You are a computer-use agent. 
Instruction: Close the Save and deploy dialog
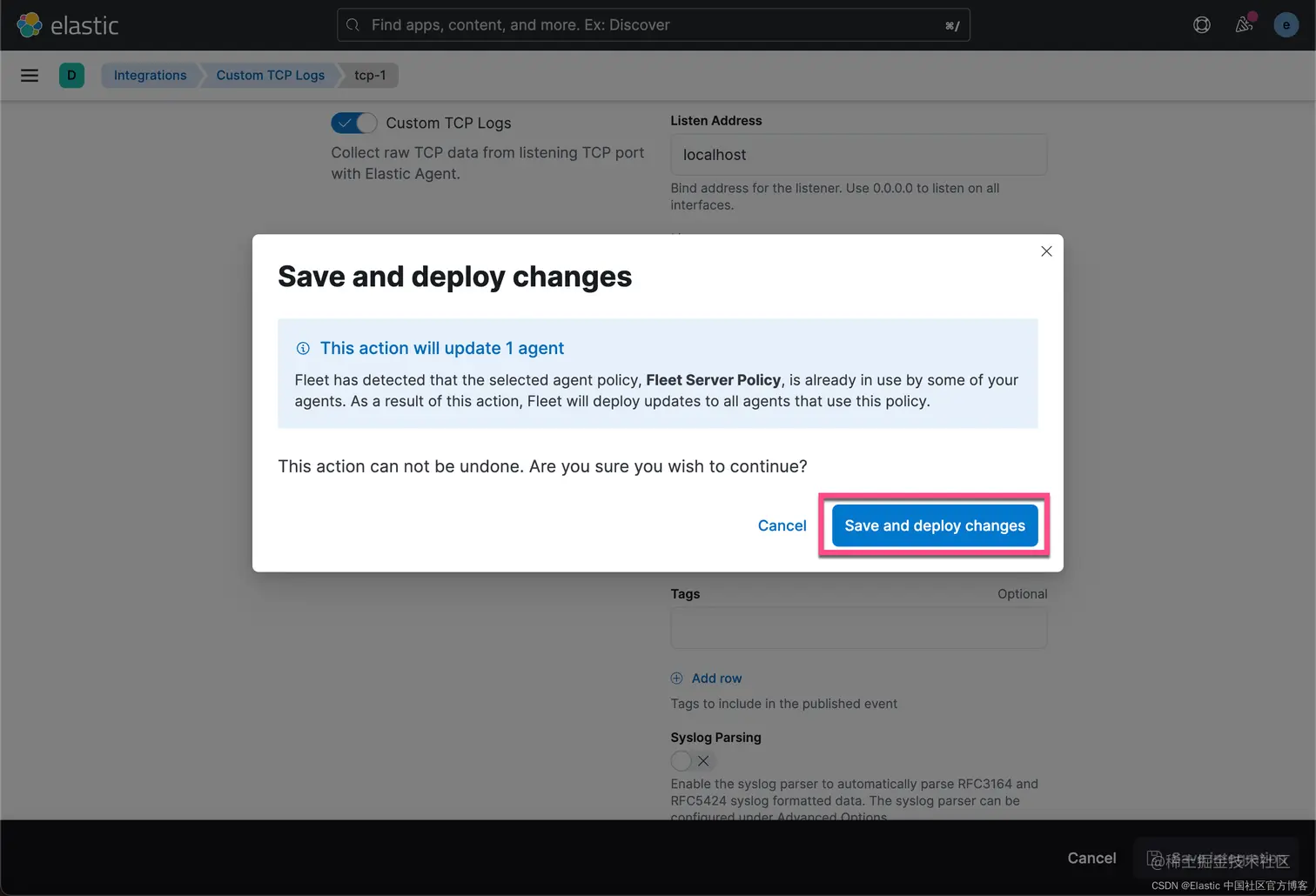(1046, 251)
